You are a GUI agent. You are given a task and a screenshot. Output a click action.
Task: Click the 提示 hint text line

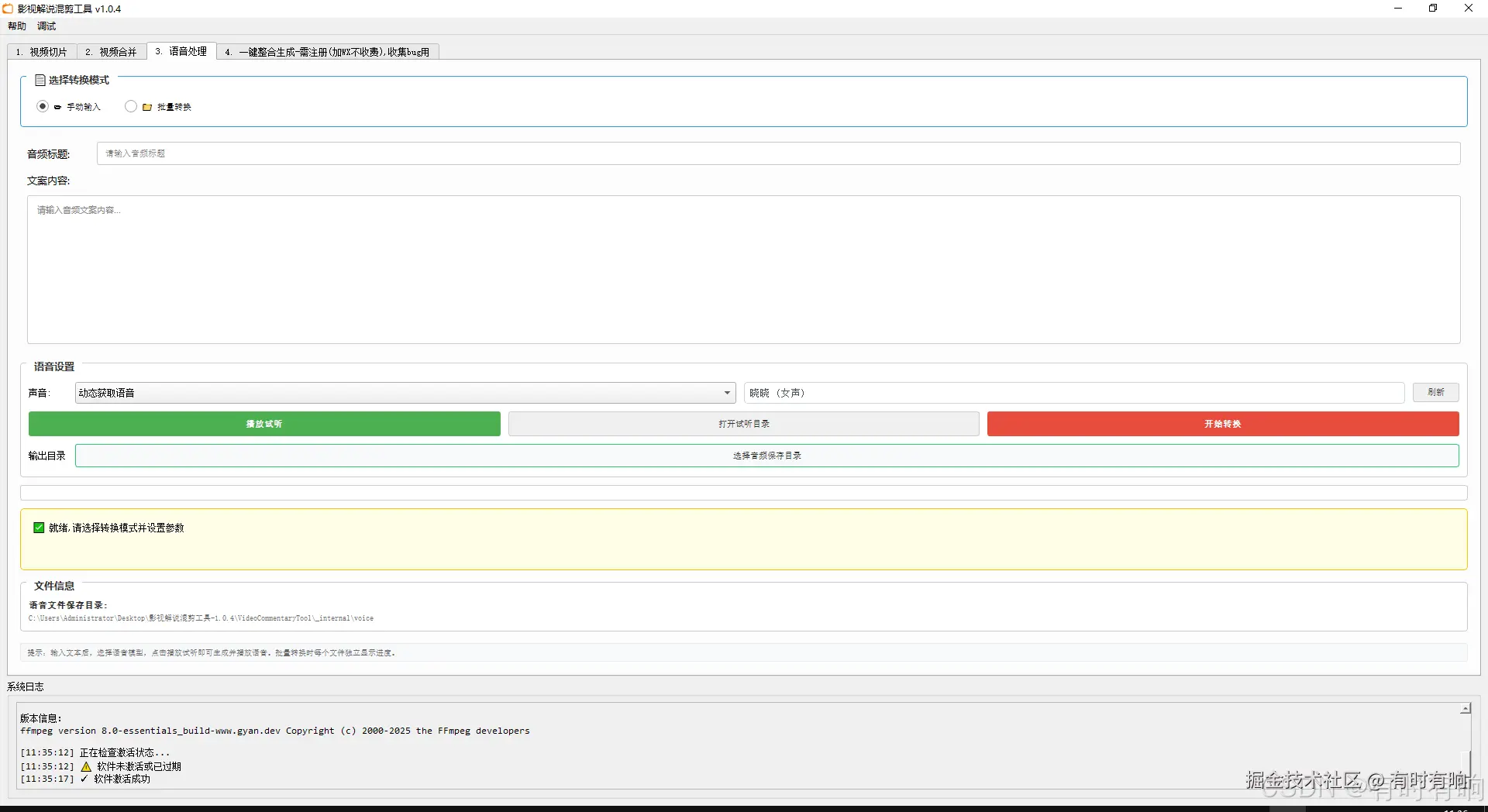[212, 652]
